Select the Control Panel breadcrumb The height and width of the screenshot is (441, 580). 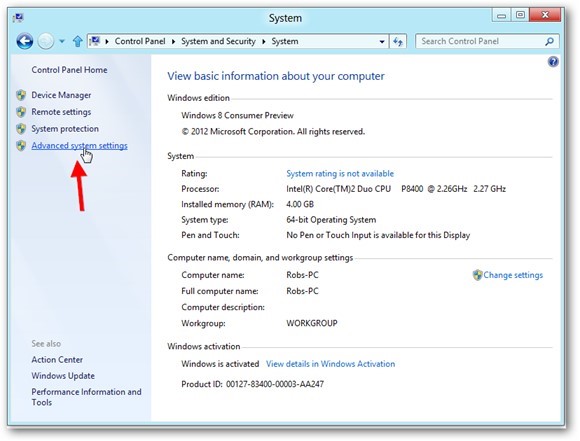point(140,41)
